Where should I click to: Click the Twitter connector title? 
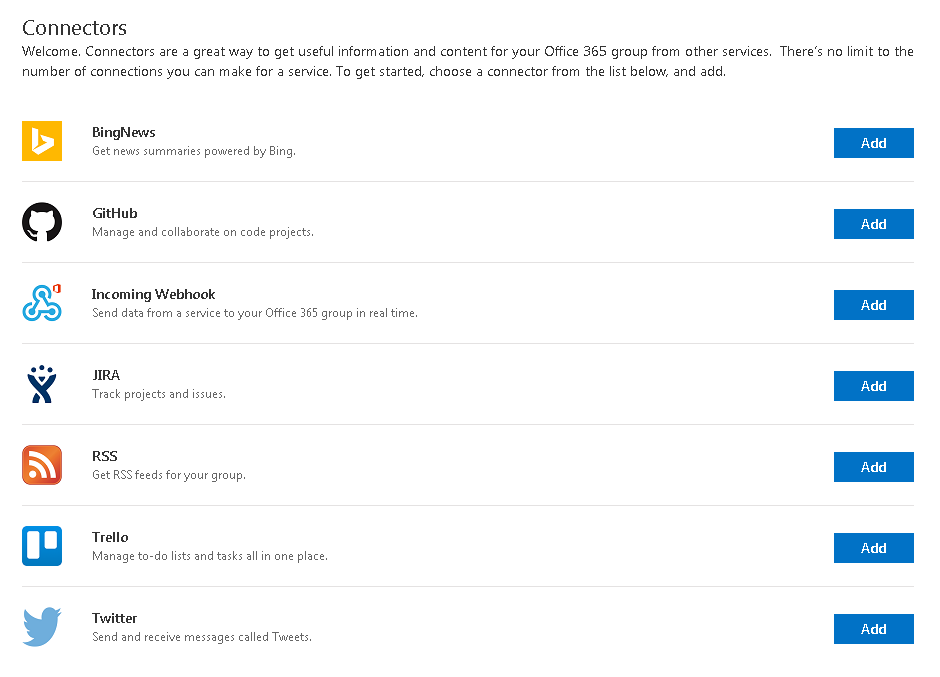point(114,618)
